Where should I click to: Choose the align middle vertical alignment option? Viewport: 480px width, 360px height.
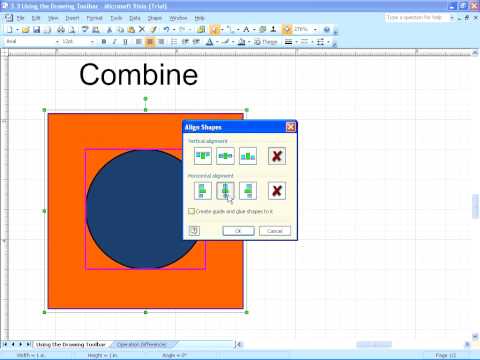[225, 156]
